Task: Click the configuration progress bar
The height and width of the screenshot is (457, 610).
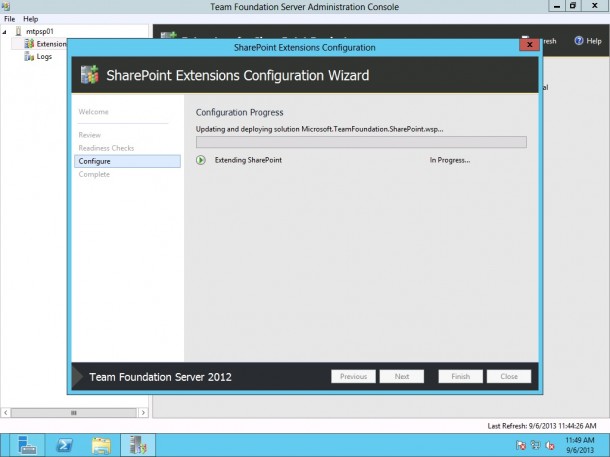Action: (361, 142)
